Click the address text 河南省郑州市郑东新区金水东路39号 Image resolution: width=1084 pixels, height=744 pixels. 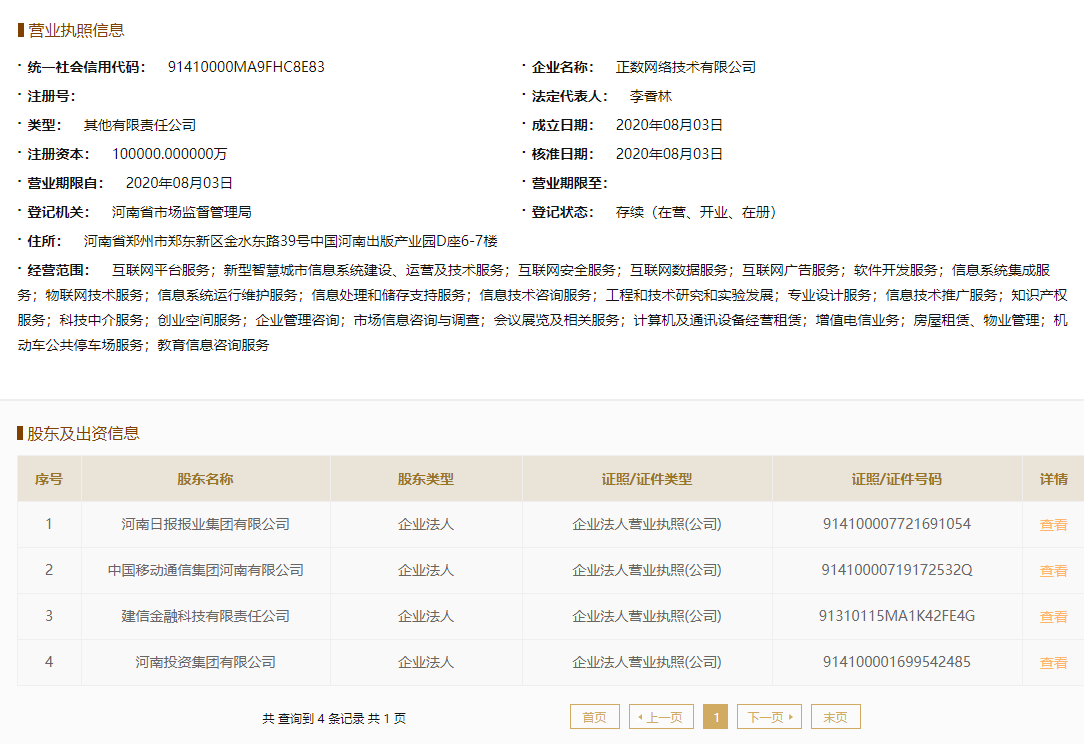pyautogui.click(x=197, y=241)
